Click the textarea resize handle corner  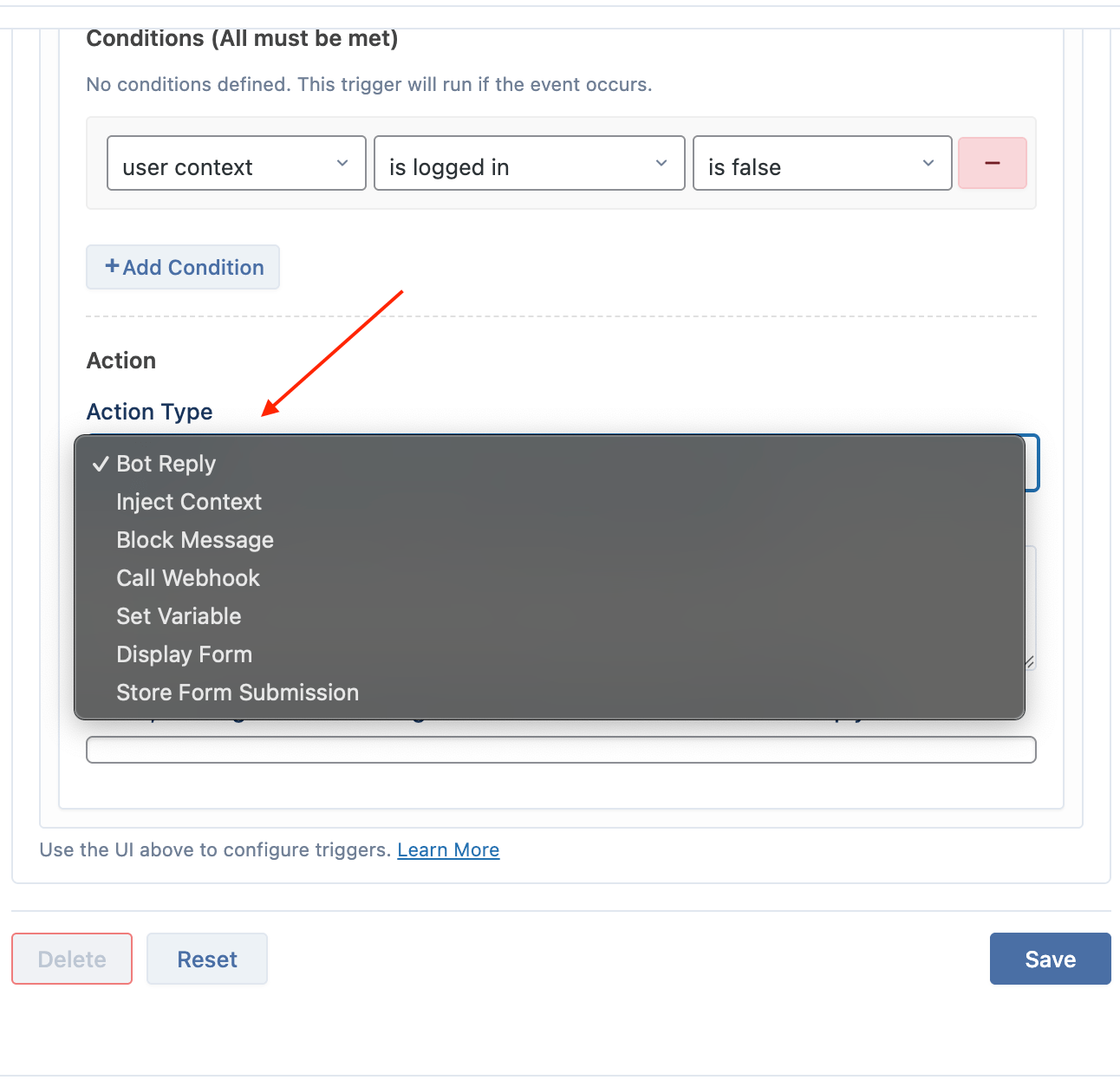point(1029,662)
